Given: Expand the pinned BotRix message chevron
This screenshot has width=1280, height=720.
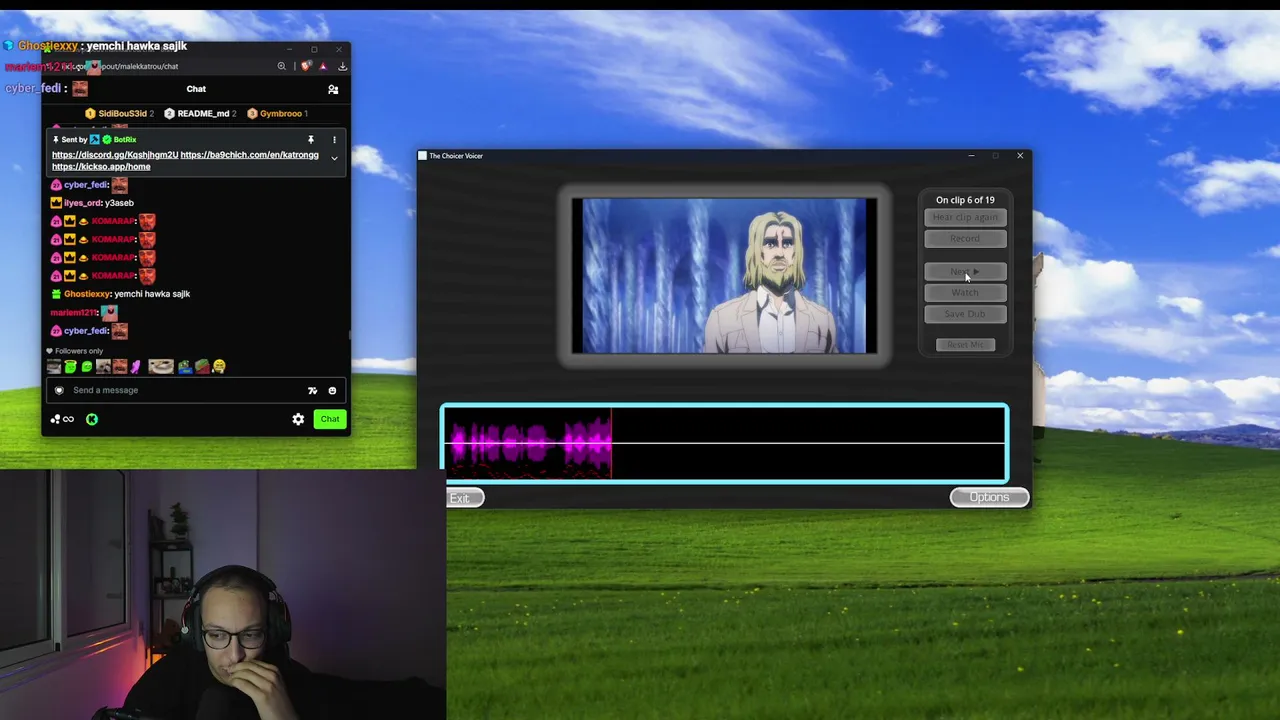Looking at the screenshot, I should (x=334, y=159).
